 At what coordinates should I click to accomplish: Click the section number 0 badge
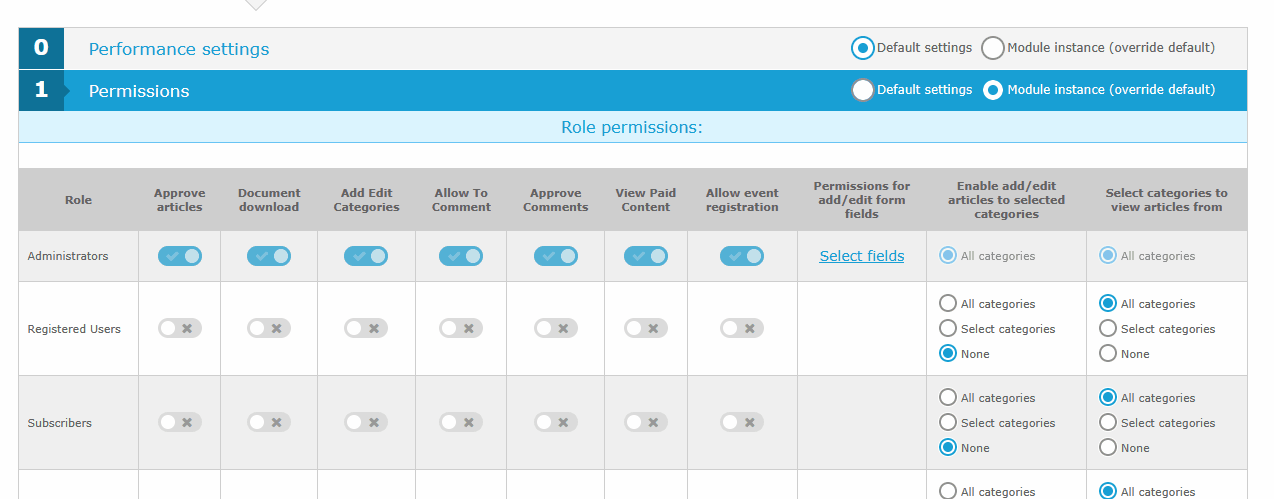coord(41,48)
